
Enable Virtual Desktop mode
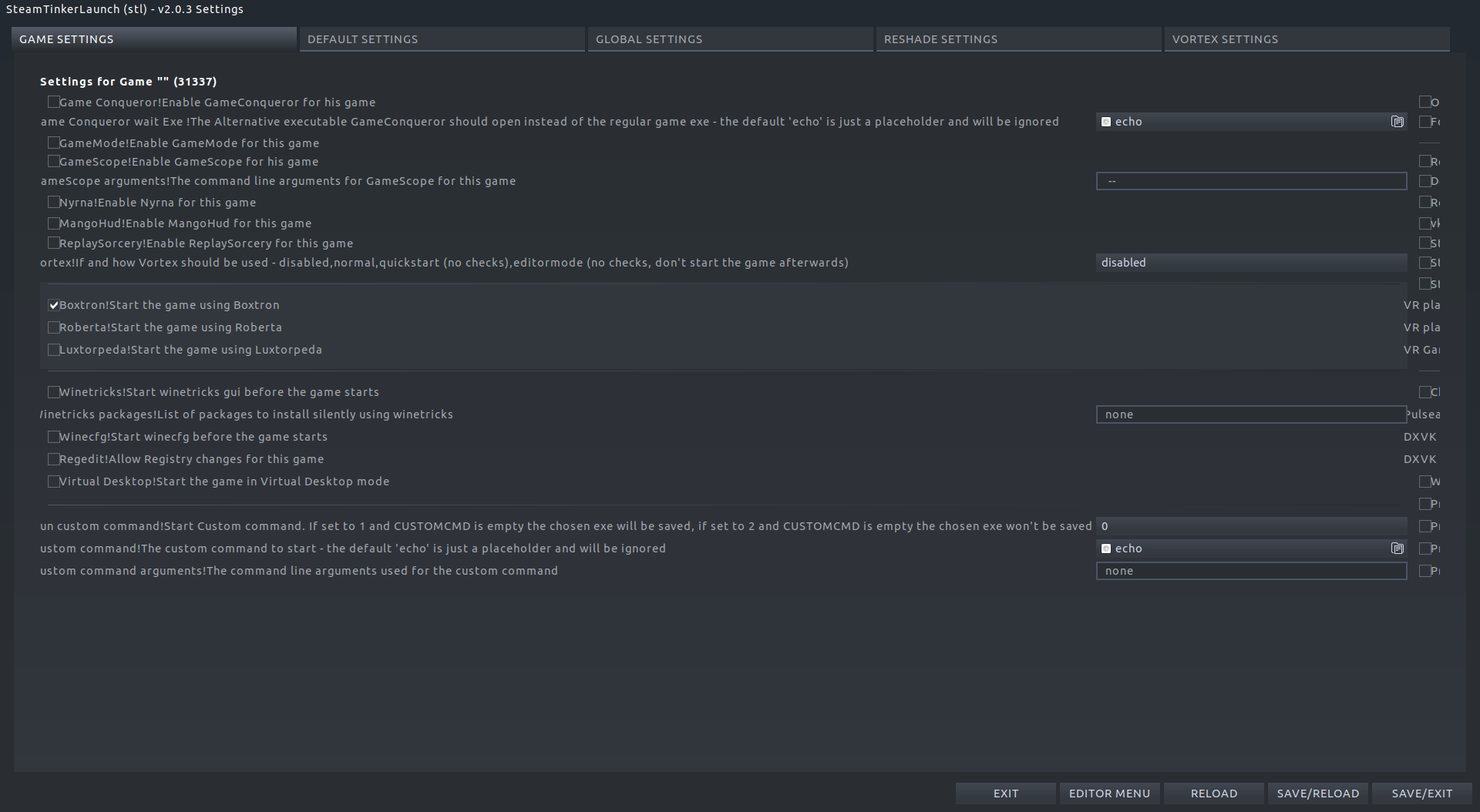pyautogui.click(x=54, y=481)
